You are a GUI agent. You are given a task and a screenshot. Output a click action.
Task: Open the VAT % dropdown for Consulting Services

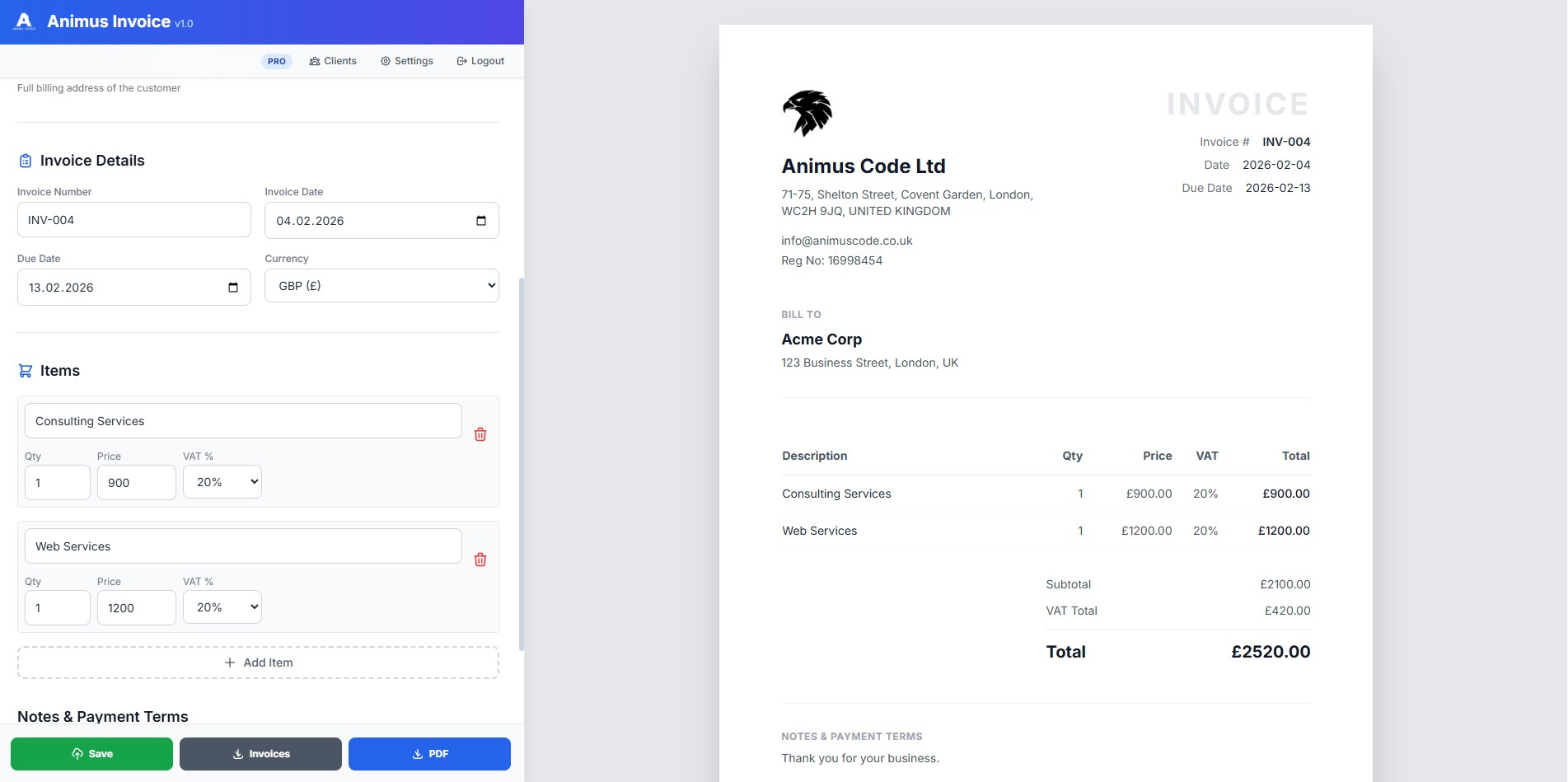[x=222, y=481]
